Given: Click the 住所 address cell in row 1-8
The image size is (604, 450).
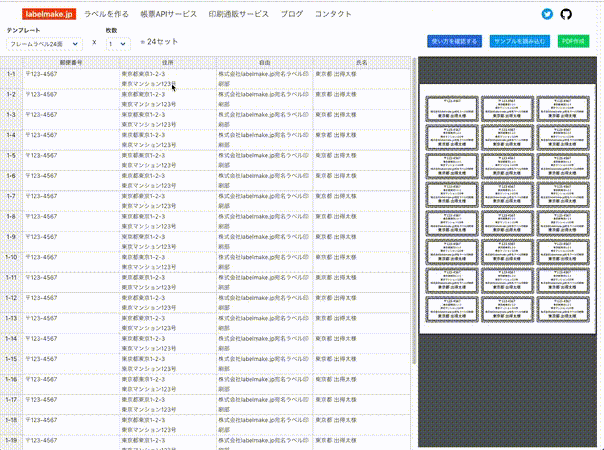Looking at the screenshot, I should [168, 221].
